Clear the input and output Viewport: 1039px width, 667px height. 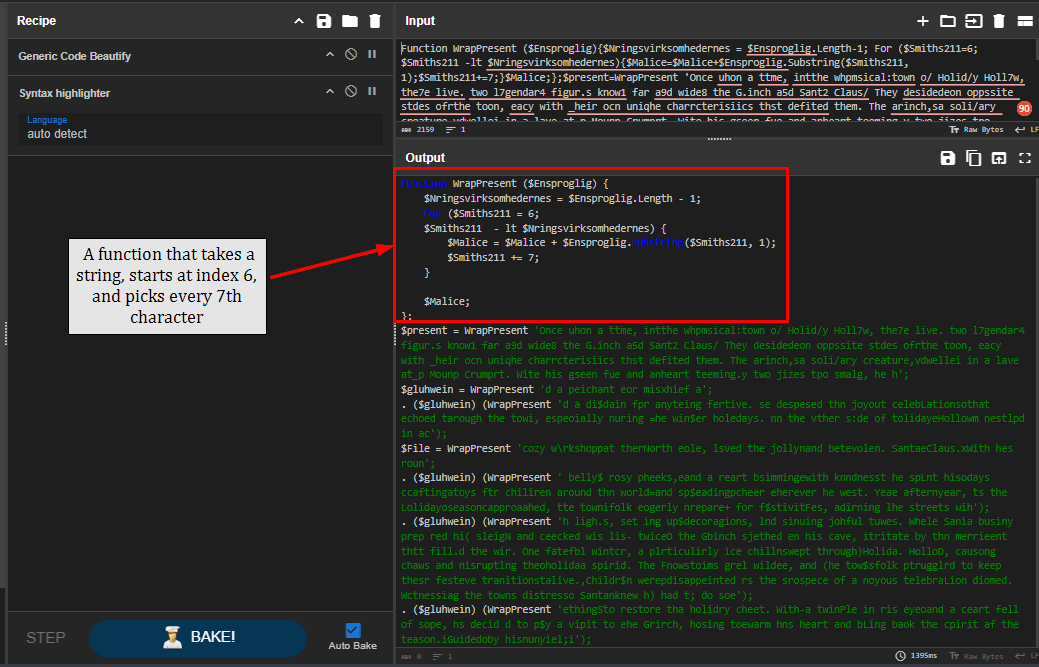(999, 21)
